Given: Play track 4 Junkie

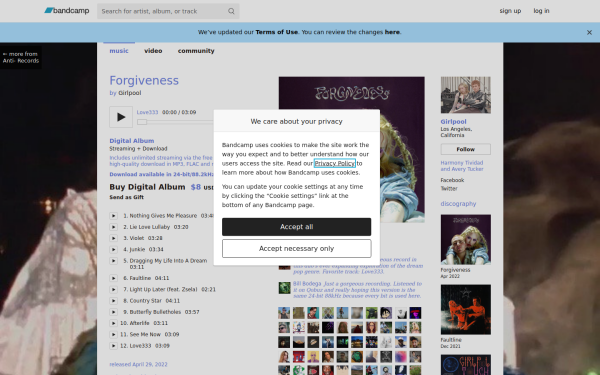Looking at the screenshot, I should [x=113, y=249].
